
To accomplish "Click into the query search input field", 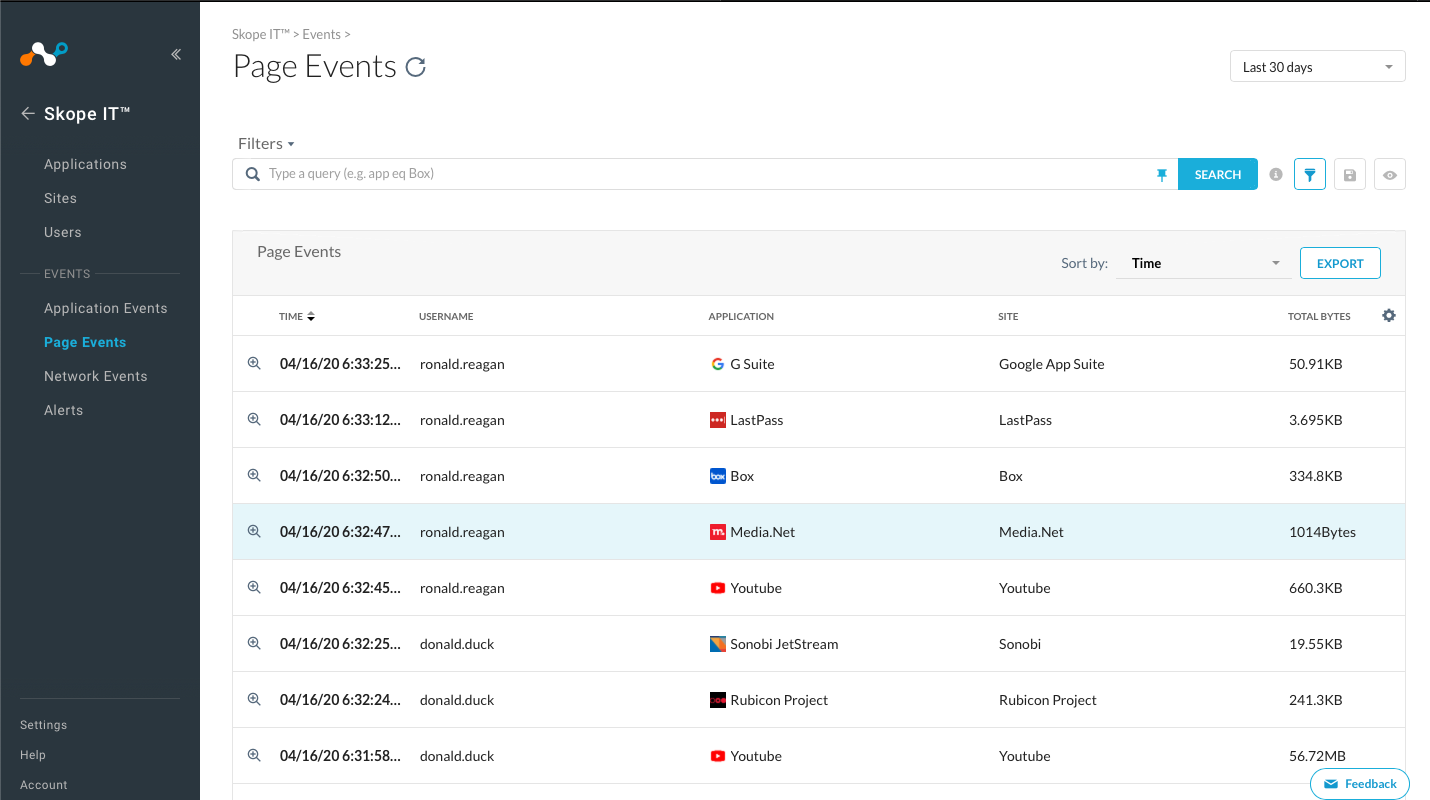I will point(700,174).
